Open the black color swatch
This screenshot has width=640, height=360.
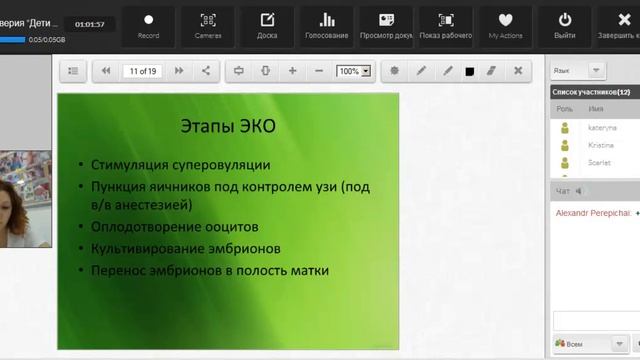pyautogui.click(x=469, y=71)
